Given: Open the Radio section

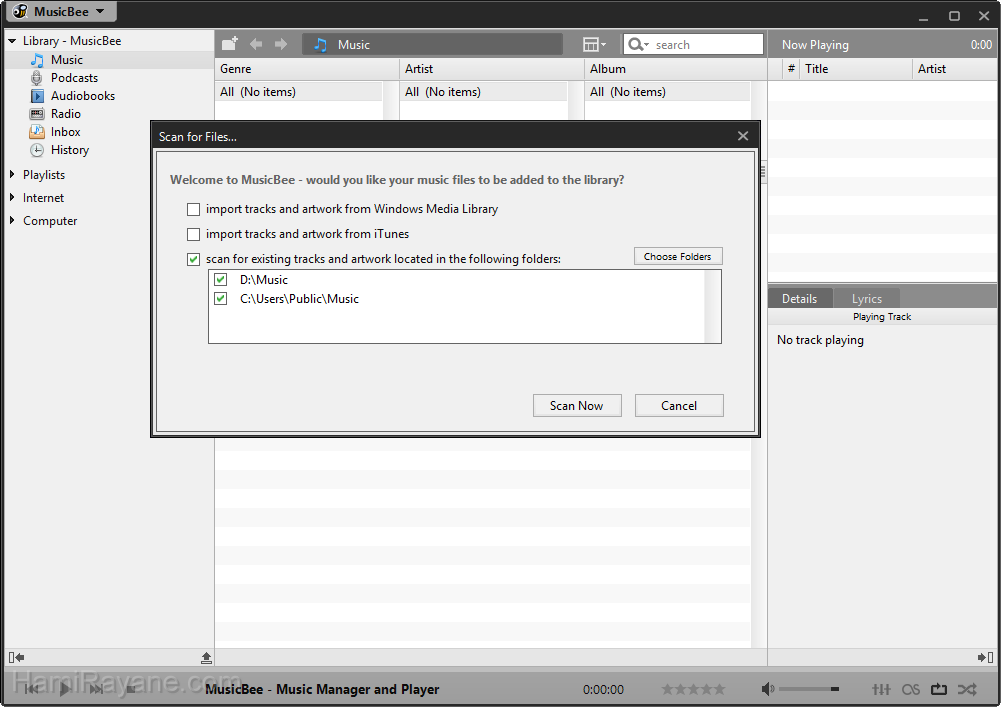Looking at the screenshot, I should tap(66, 114).
